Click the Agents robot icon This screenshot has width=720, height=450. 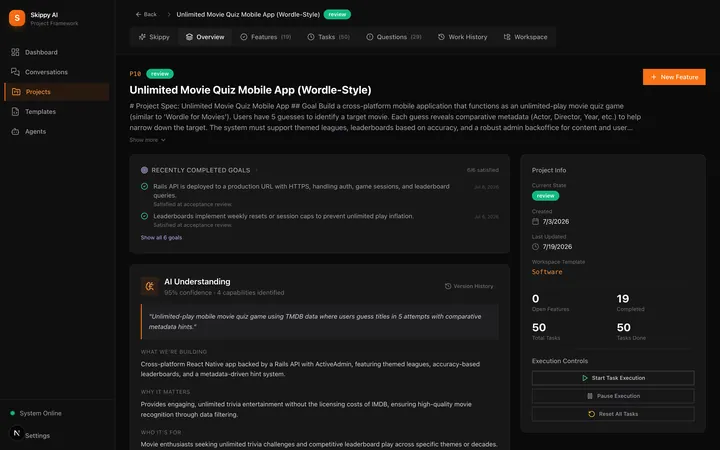15,131
